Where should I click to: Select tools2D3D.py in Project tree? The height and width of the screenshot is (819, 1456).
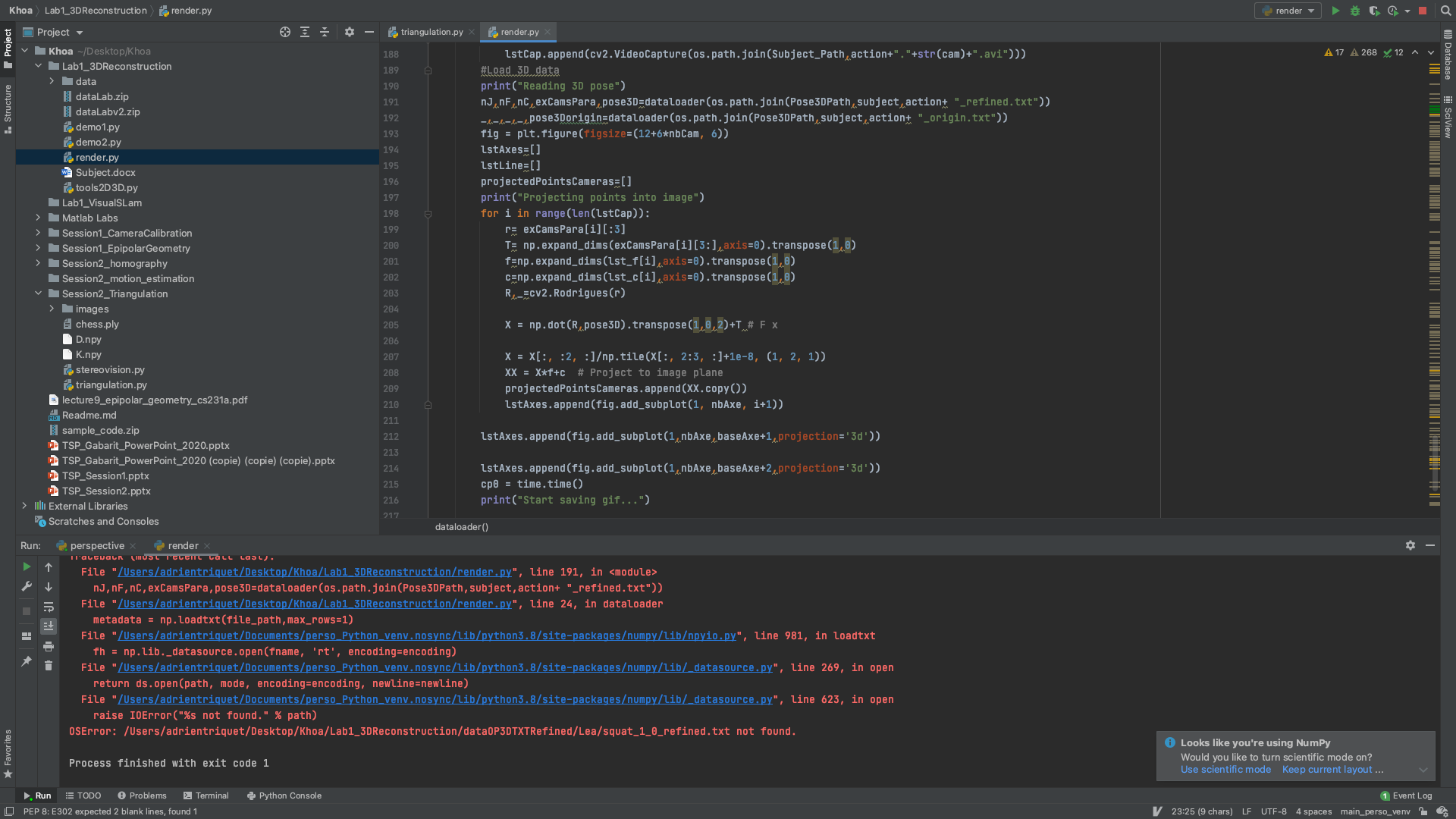[x=106, y=187]
